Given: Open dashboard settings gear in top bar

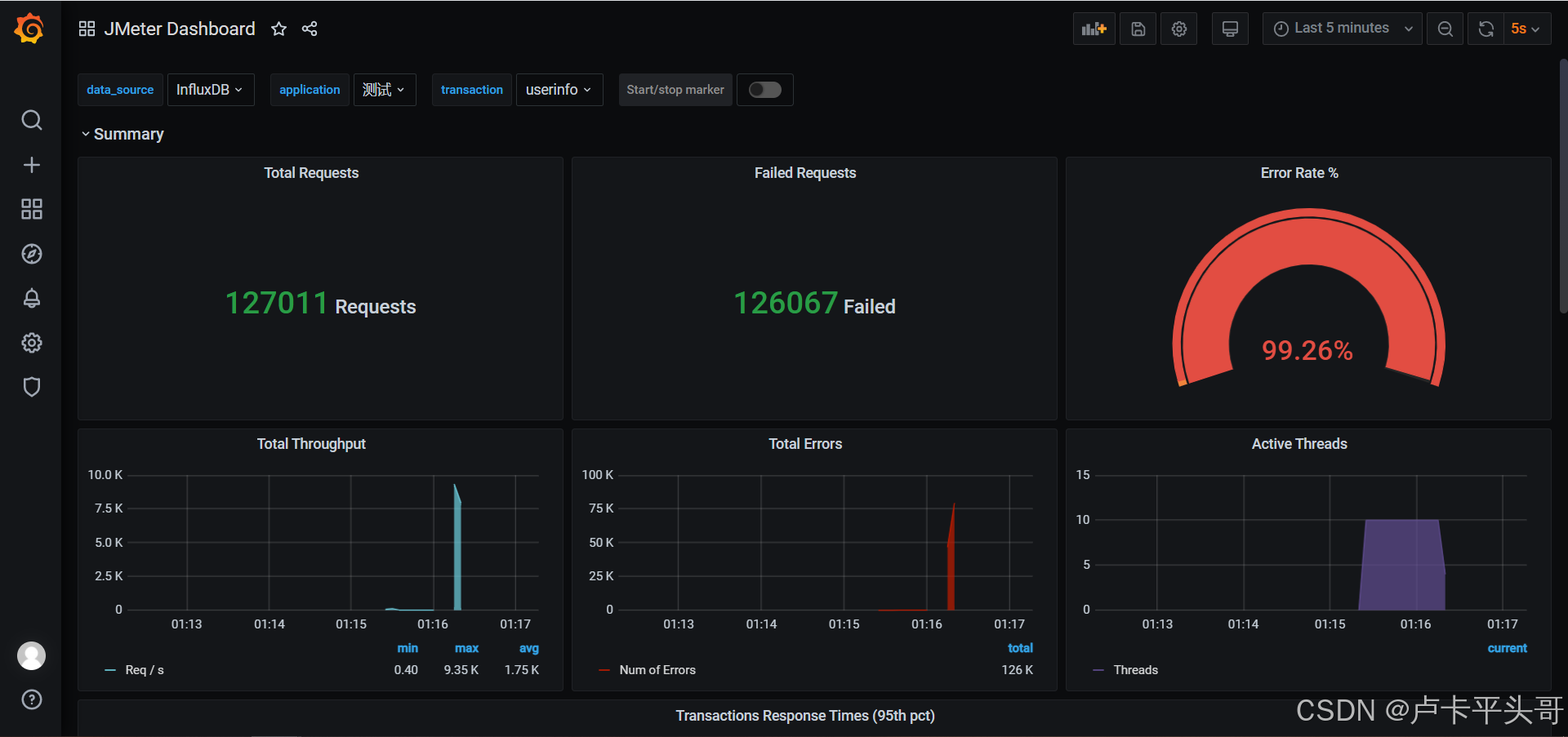Looking at the screenshot, I should point(1178,29).
